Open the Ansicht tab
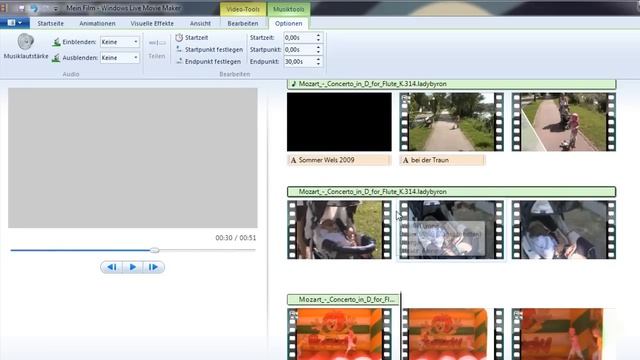The width and height of the screenshot is (640, 360). 200,23
